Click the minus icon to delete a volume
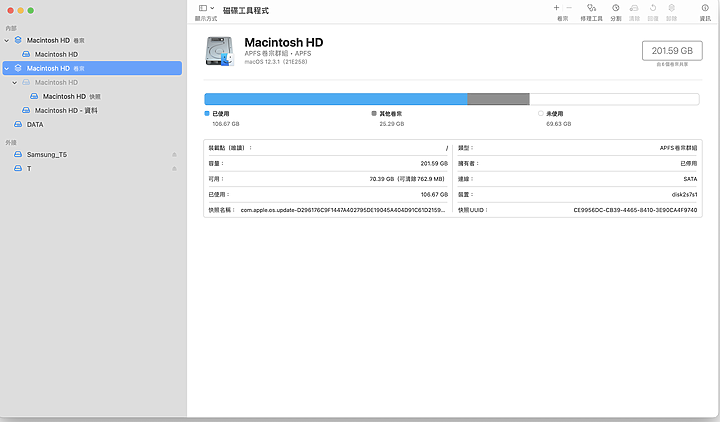 click(x=569, y=8)
